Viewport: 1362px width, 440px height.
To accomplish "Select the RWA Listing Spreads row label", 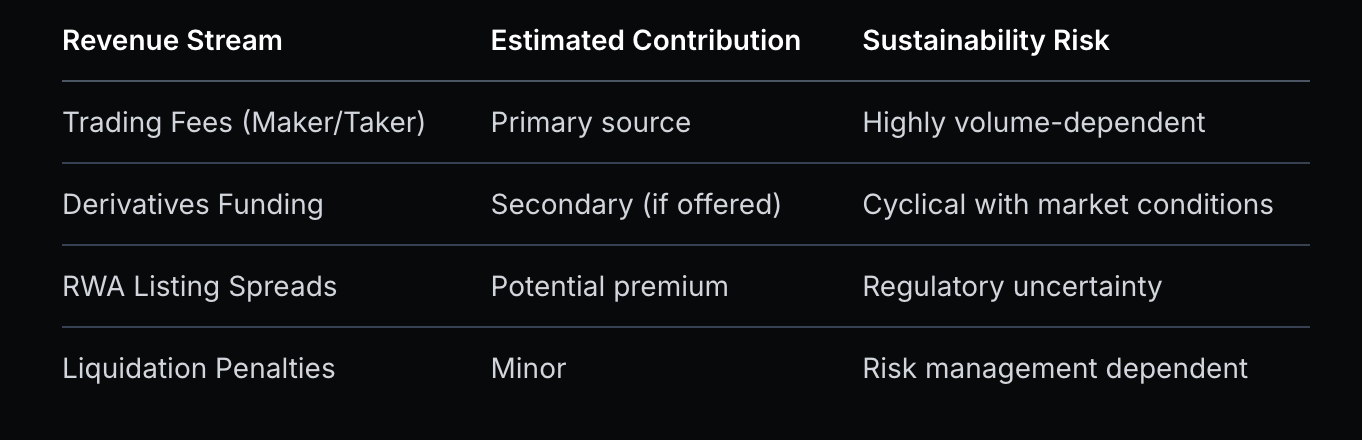I will pyautogui.click(x=199, y=286).
